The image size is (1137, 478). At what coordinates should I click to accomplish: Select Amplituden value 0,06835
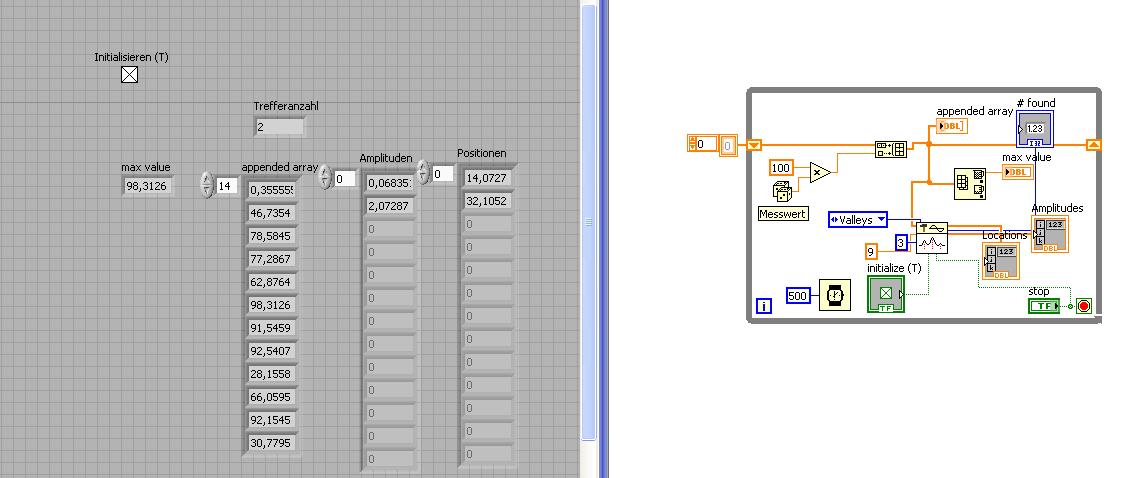point(389,183)
